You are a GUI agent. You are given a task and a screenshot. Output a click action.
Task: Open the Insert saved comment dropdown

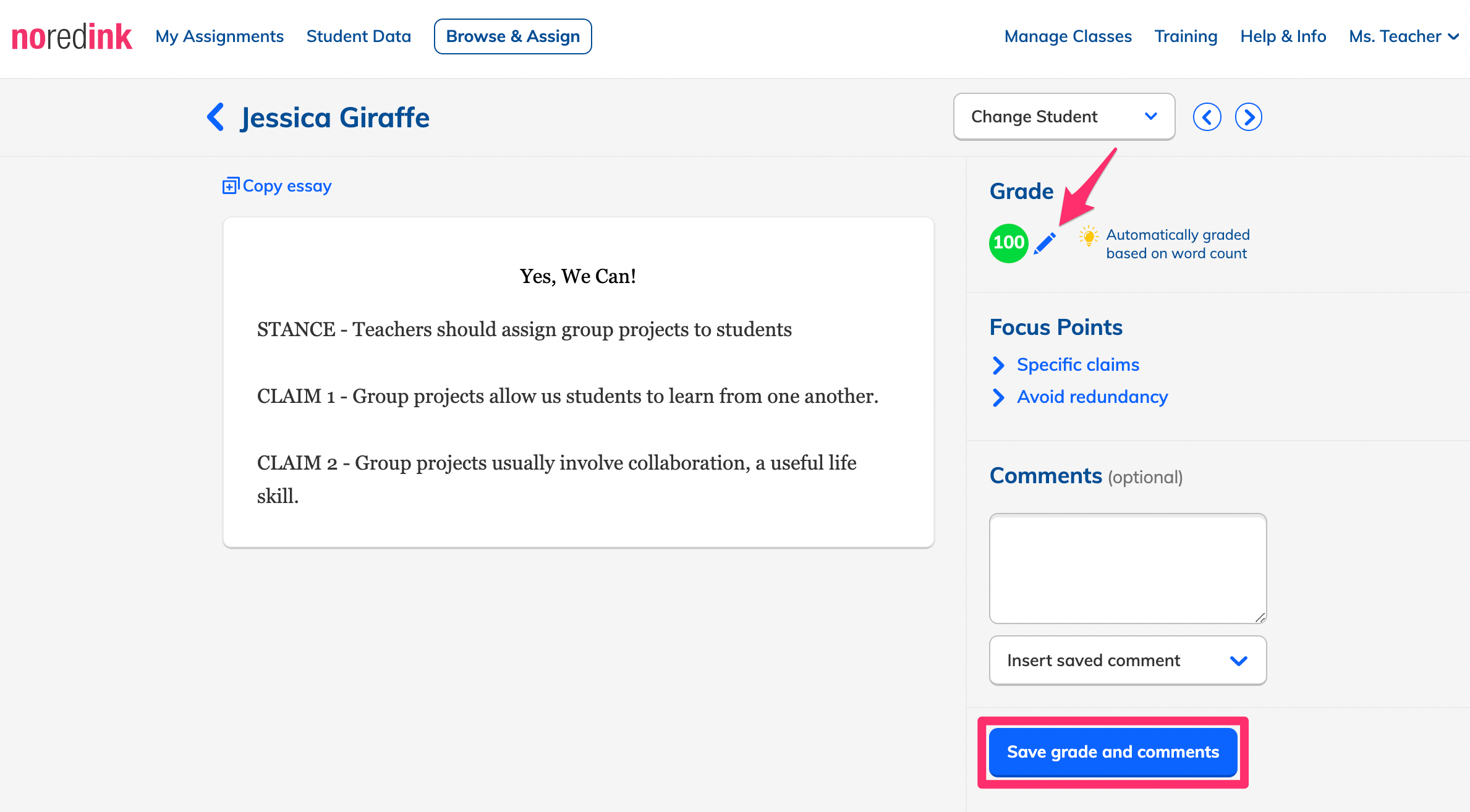[x=1128, y=660]
